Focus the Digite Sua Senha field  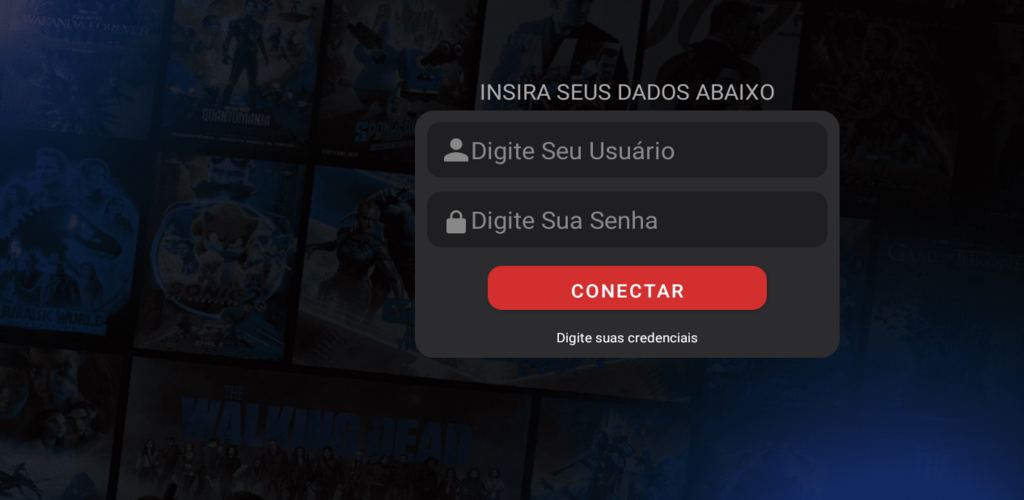click(x=627, y=220)
